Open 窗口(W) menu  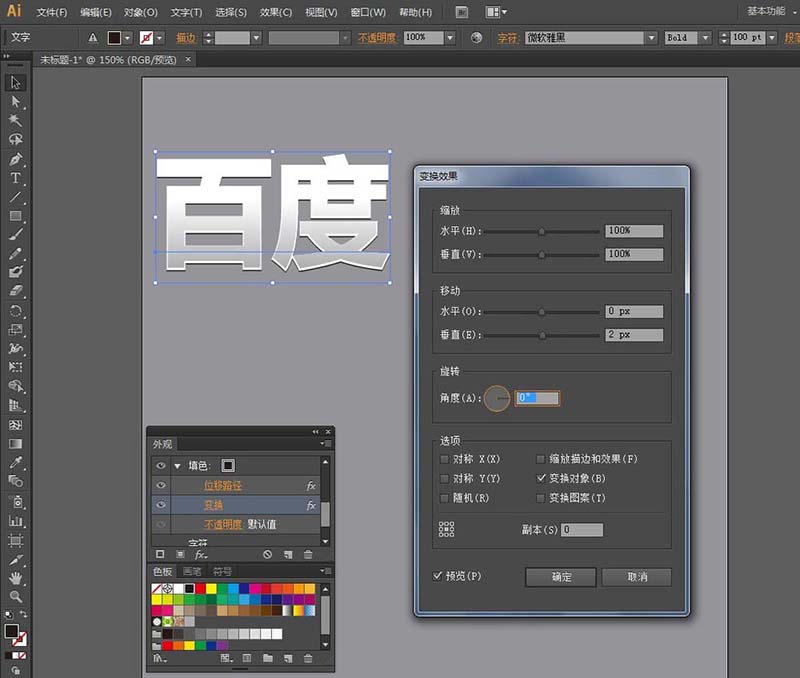[x=368, y=12]
